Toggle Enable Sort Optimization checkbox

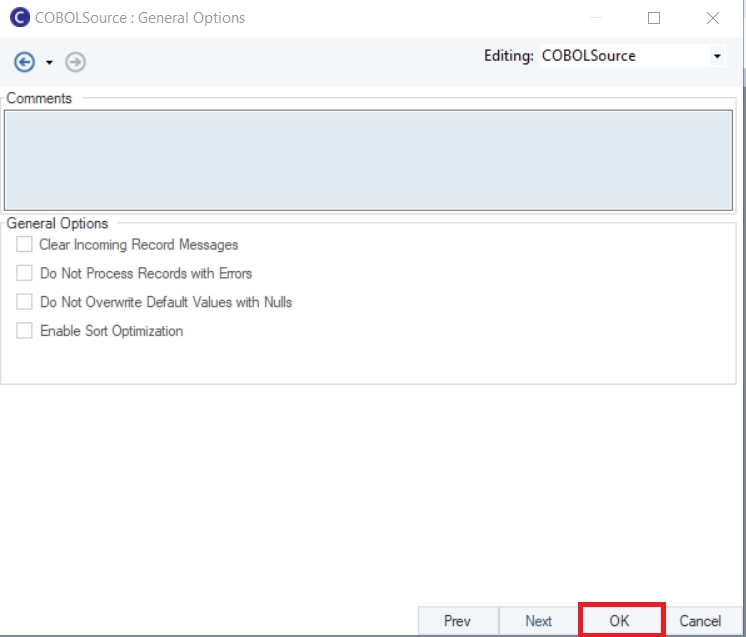(x=24, y=331)
